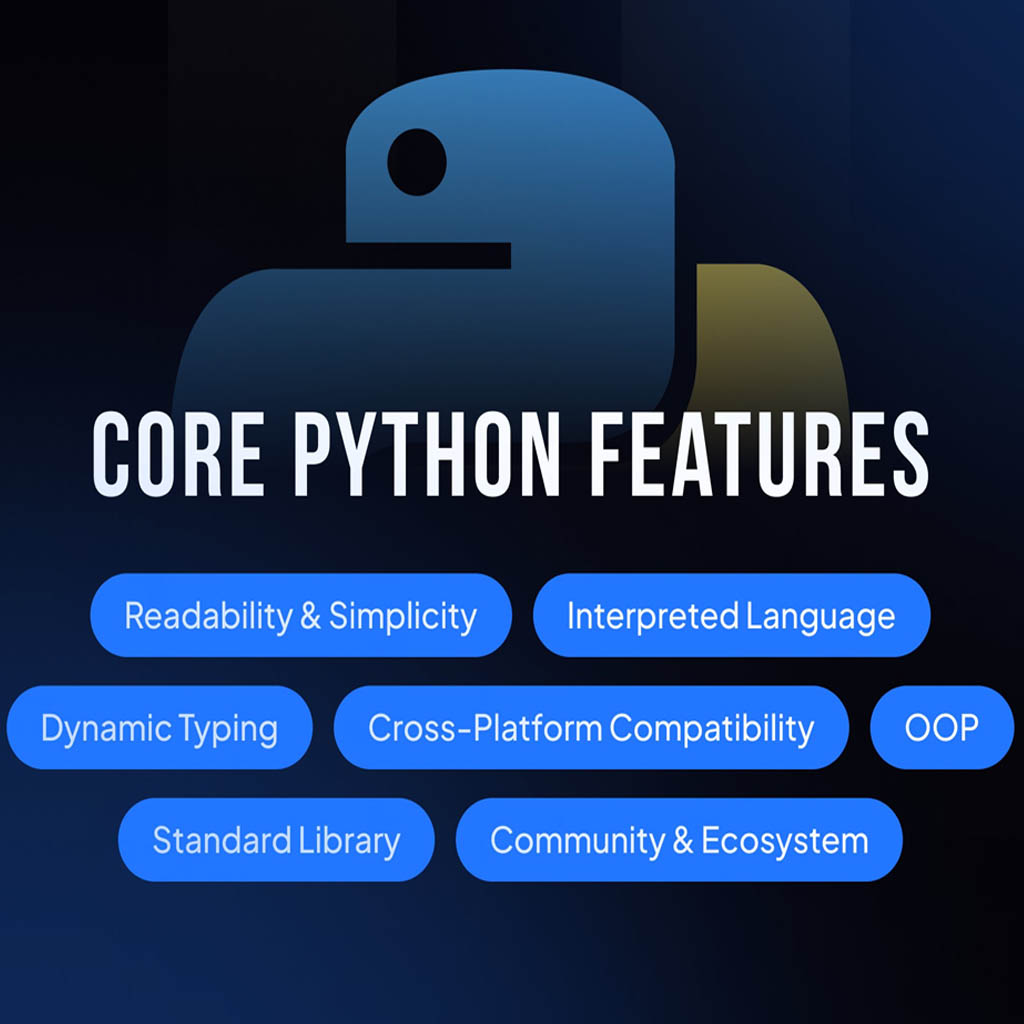Select the Interpreted Language pill
1024x1024 pixels.
point(731,615)
